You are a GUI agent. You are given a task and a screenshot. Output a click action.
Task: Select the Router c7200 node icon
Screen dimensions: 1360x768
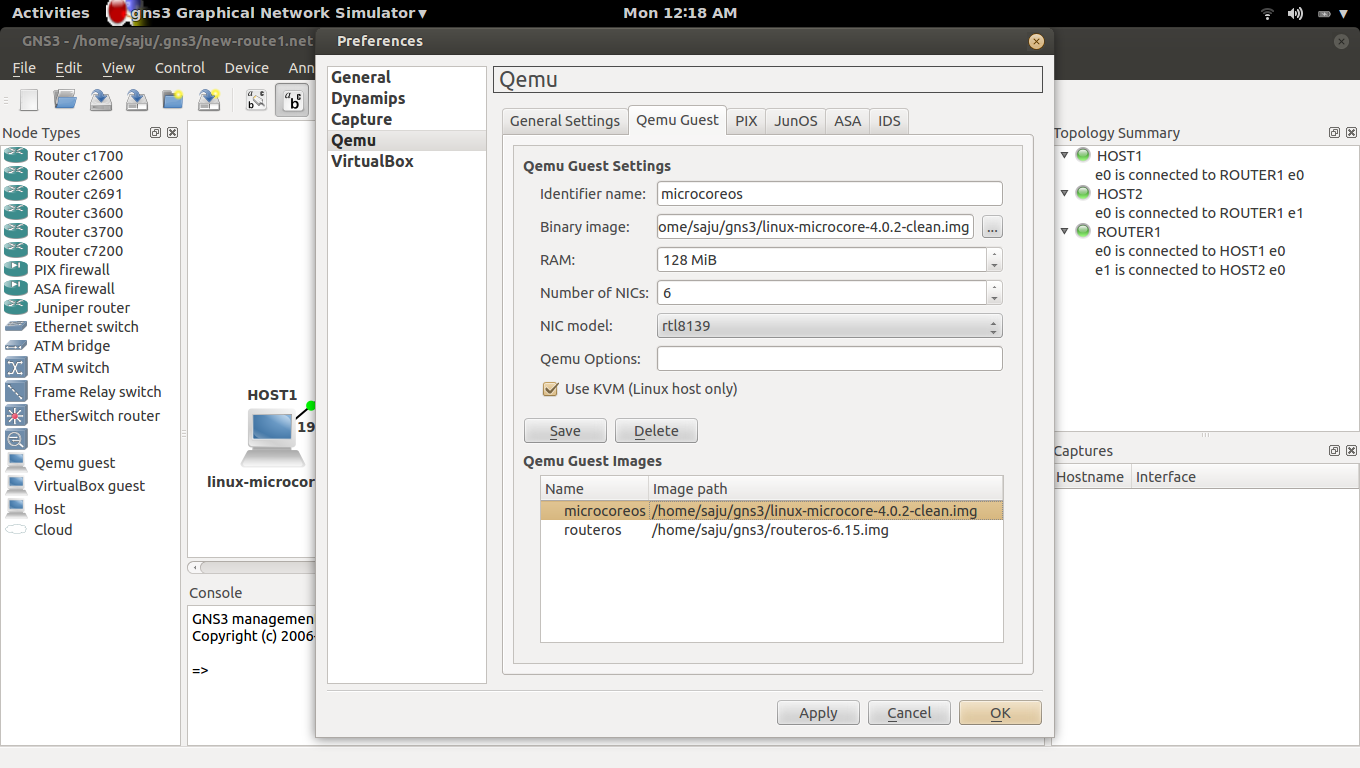16,251
